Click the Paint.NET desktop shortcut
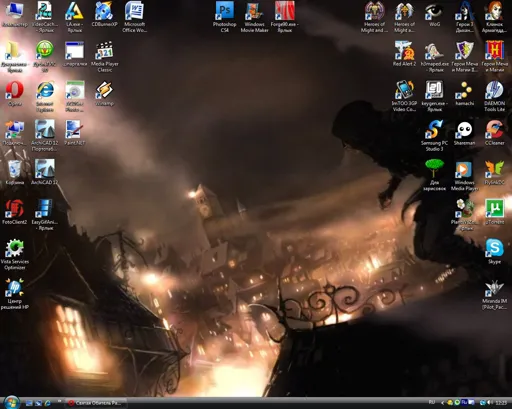The width and height of the screenshot is (512, 409). point(74,133)
